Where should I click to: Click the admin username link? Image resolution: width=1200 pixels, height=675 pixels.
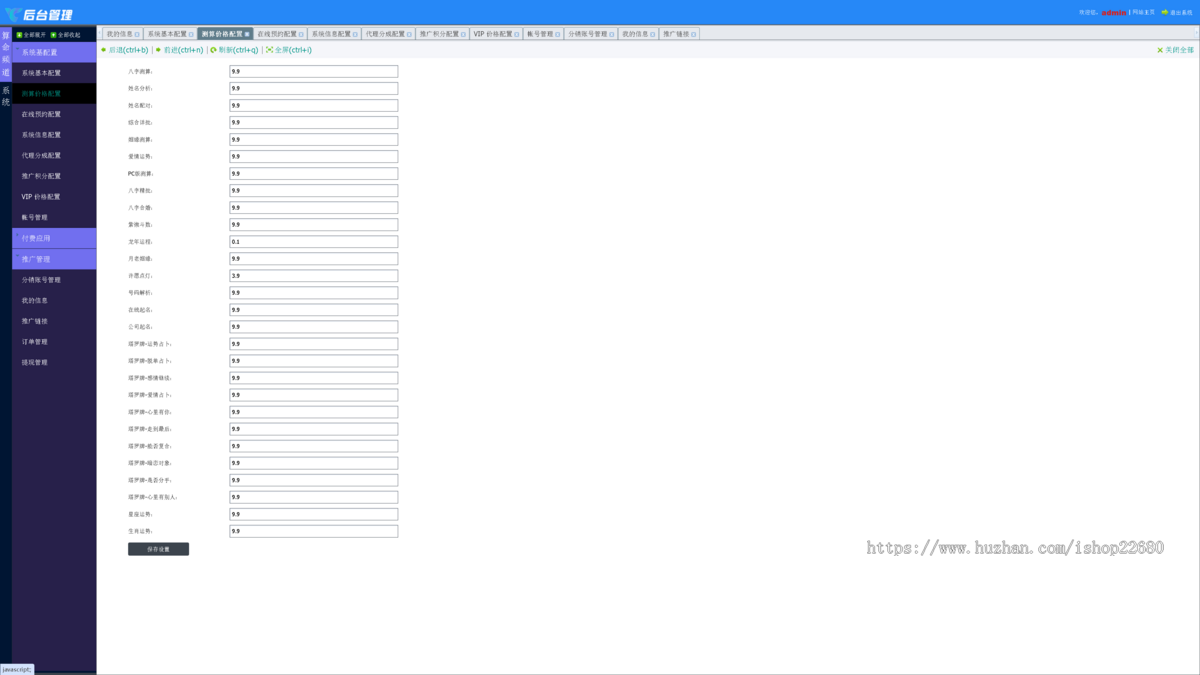(x=1114, y=13)
